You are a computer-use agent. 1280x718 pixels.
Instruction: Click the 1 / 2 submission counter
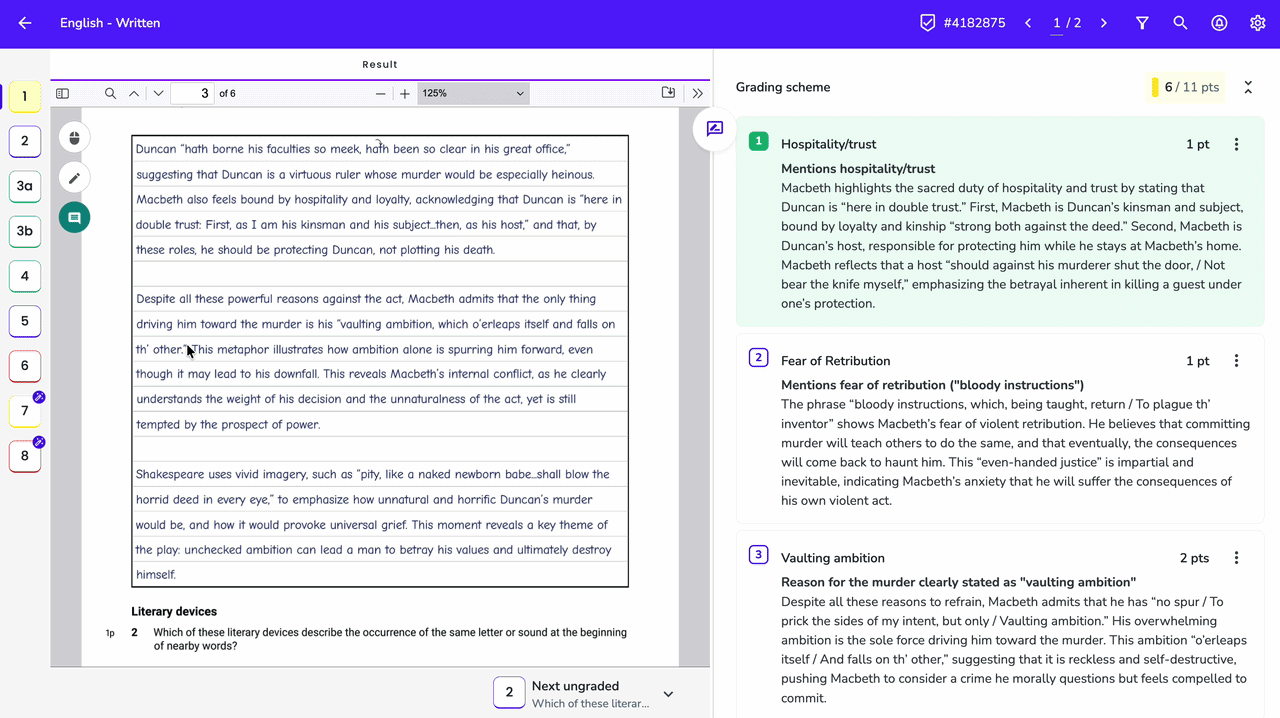coord(1066,23)
